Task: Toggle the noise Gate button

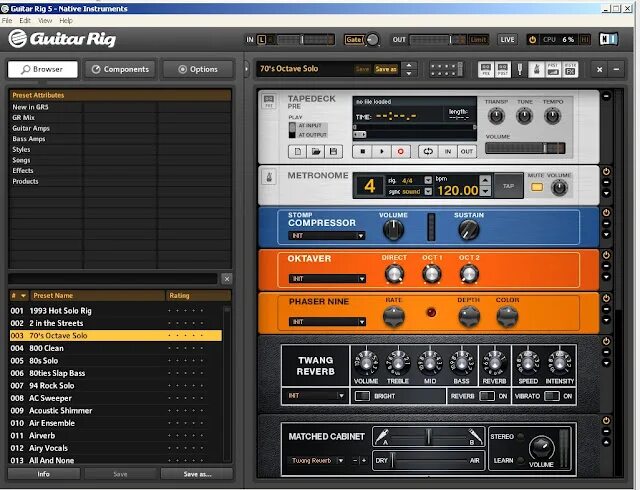Action: coord(354,40)
